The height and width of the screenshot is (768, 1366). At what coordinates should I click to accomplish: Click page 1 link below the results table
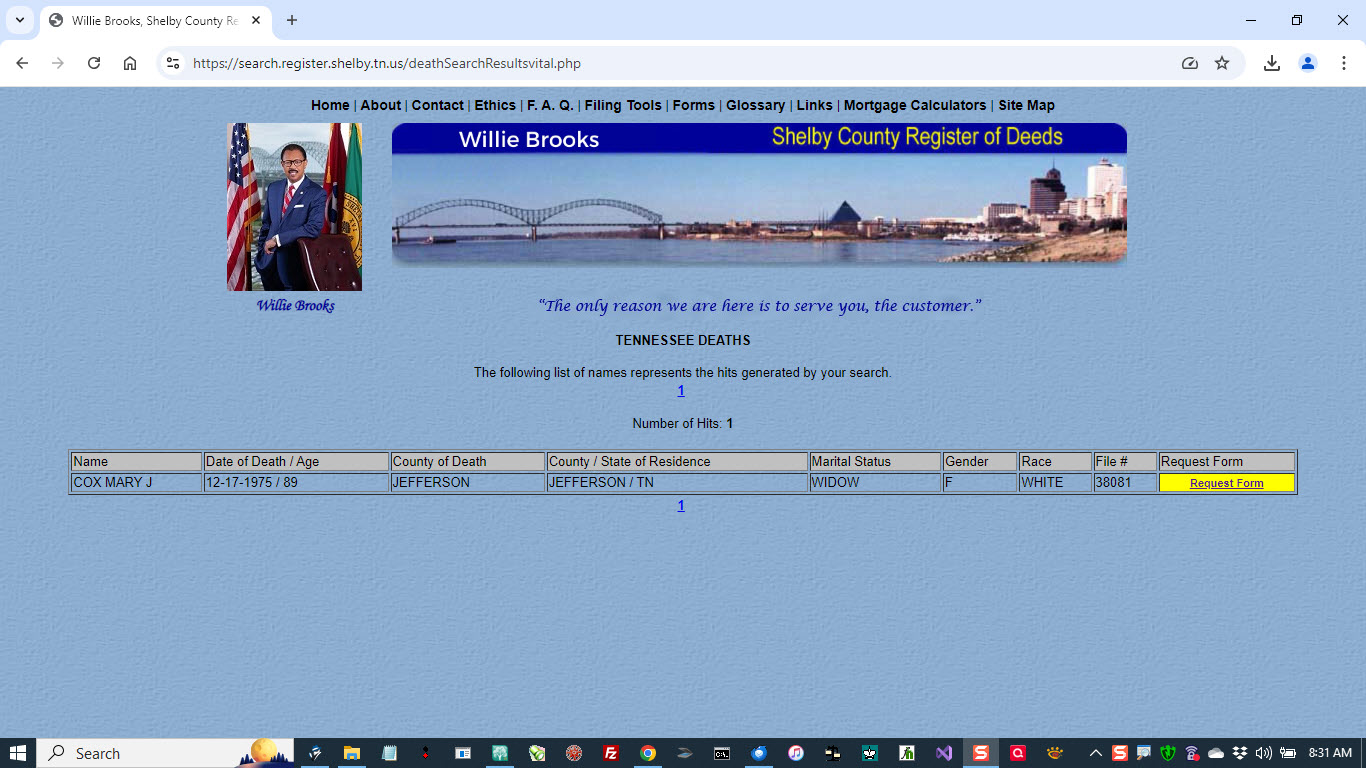[x=681, y=506]
